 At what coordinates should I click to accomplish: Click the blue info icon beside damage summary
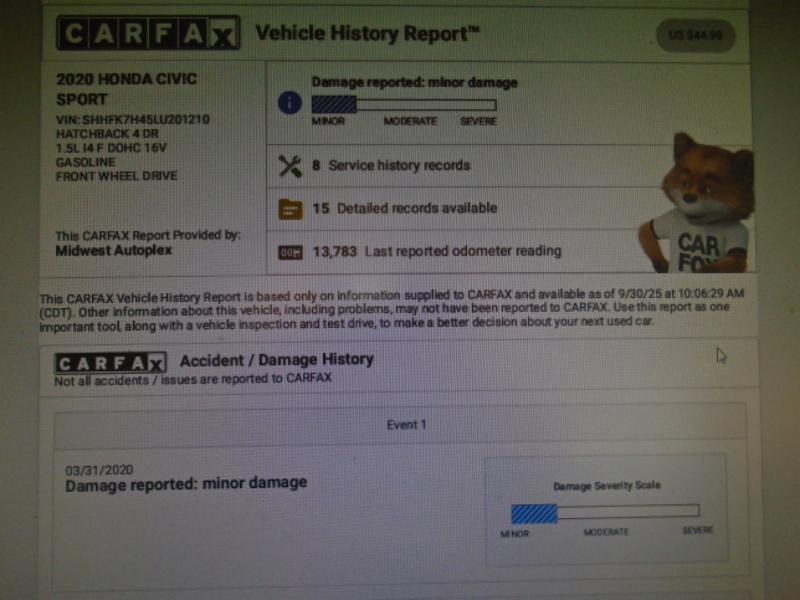(x=290, y=103)
